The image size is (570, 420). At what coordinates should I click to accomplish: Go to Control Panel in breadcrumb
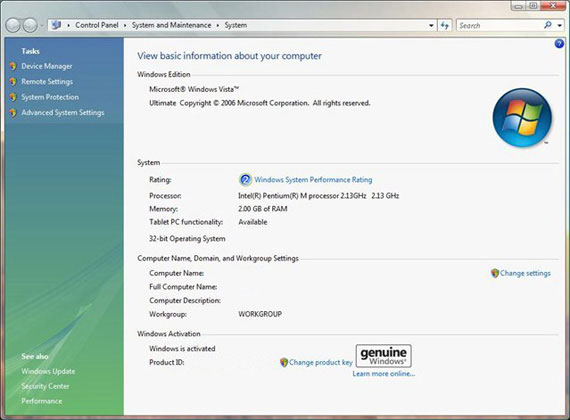[x=97, y=25]
